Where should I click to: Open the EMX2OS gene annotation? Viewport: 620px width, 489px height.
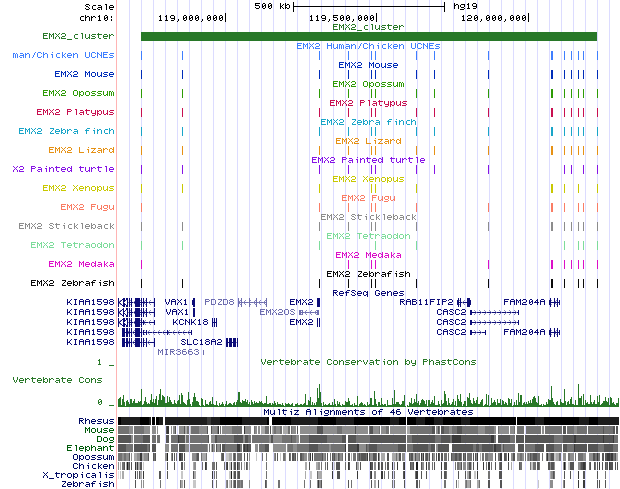(275, 312)
